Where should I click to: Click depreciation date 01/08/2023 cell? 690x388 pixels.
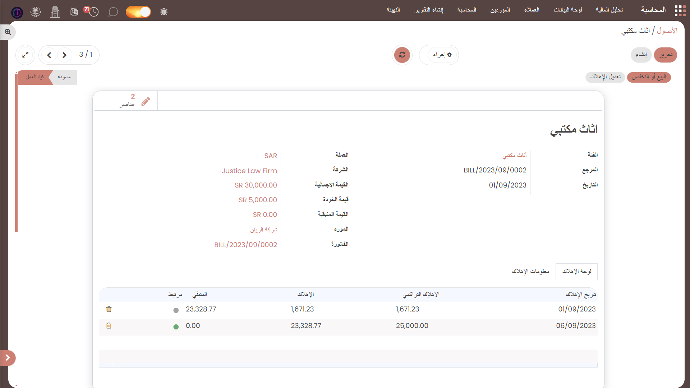577,309
